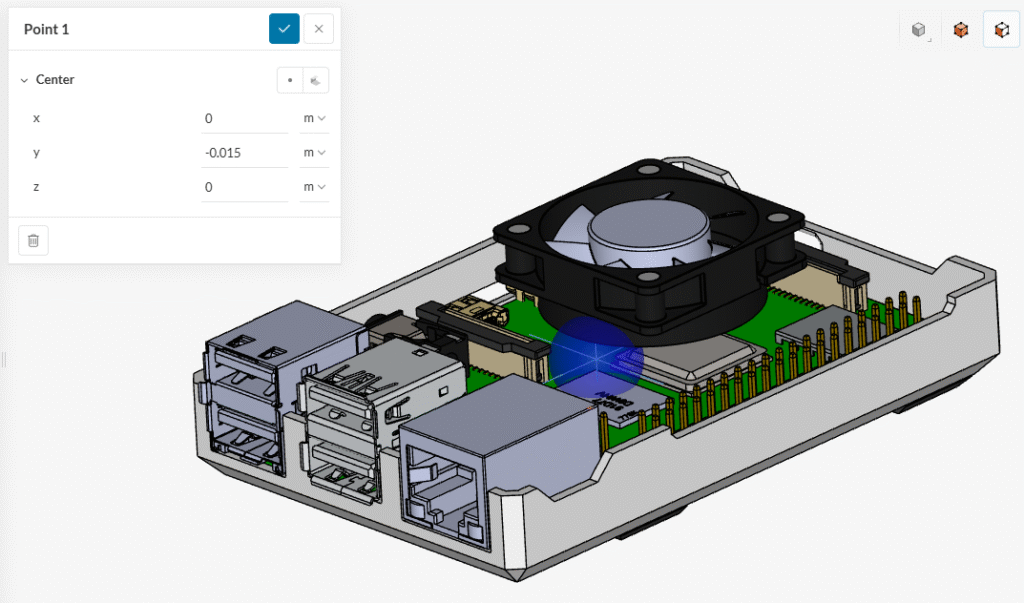Confirm Point 1 with the blue checkmark

[284, 28]
